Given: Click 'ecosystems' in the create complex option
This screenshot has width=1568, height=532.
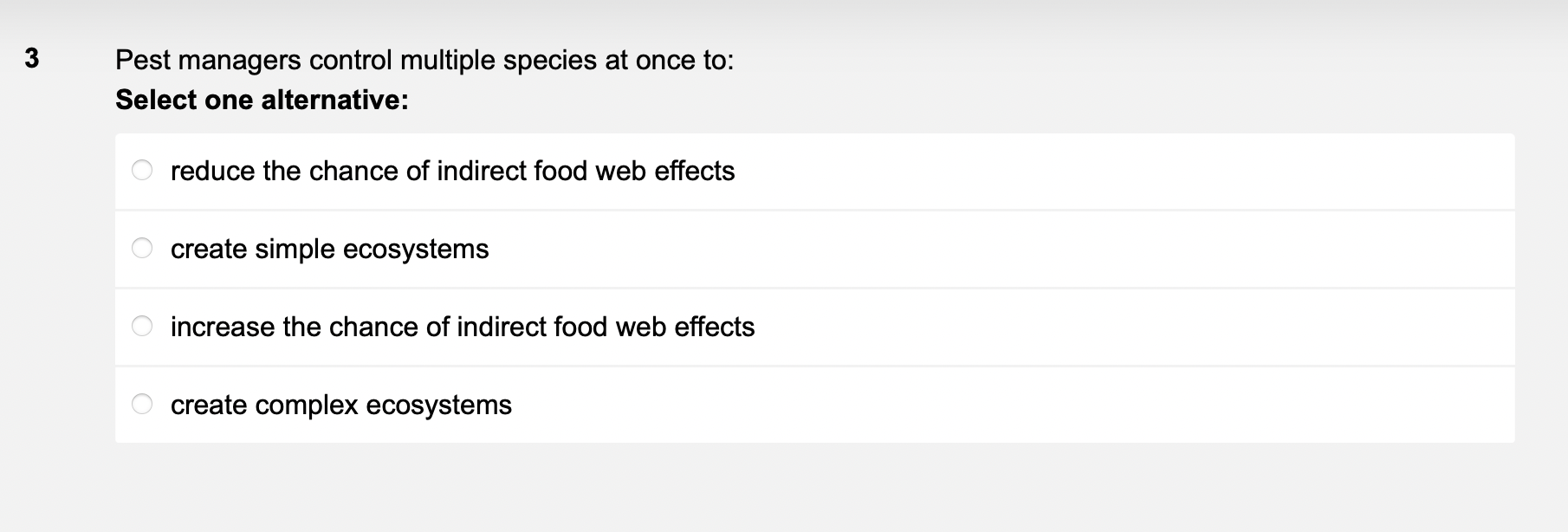Looking at the screenshot, I should pyautogui.click(x=438, y=405).
